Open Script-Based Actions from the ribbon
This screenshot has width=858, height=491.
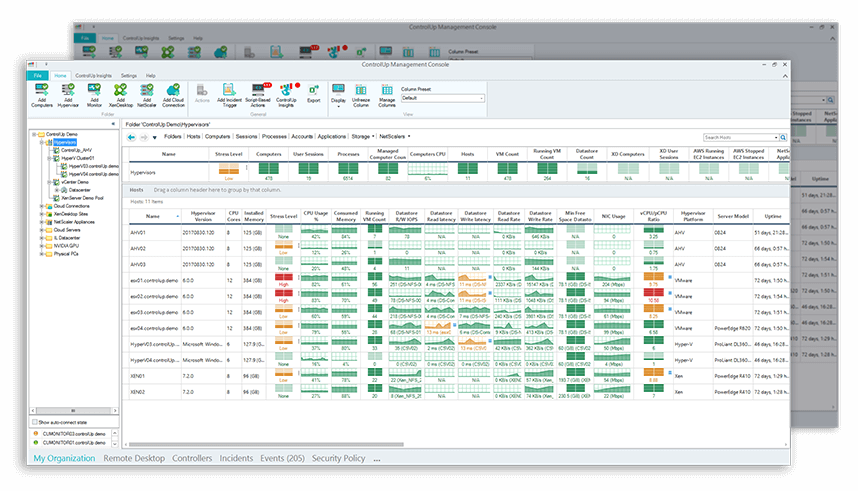pyautogui.click(x=258, y=95)
